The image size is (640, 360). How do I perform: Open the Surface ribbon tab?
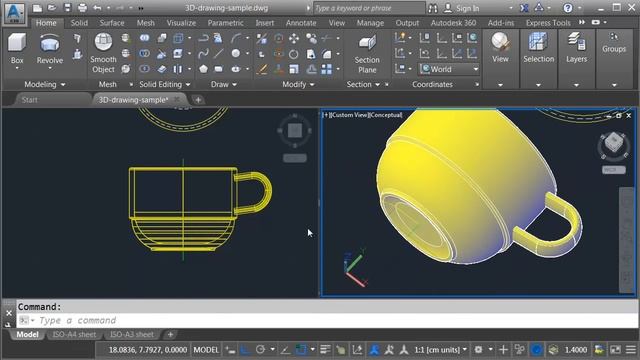[x=112, y=23]
